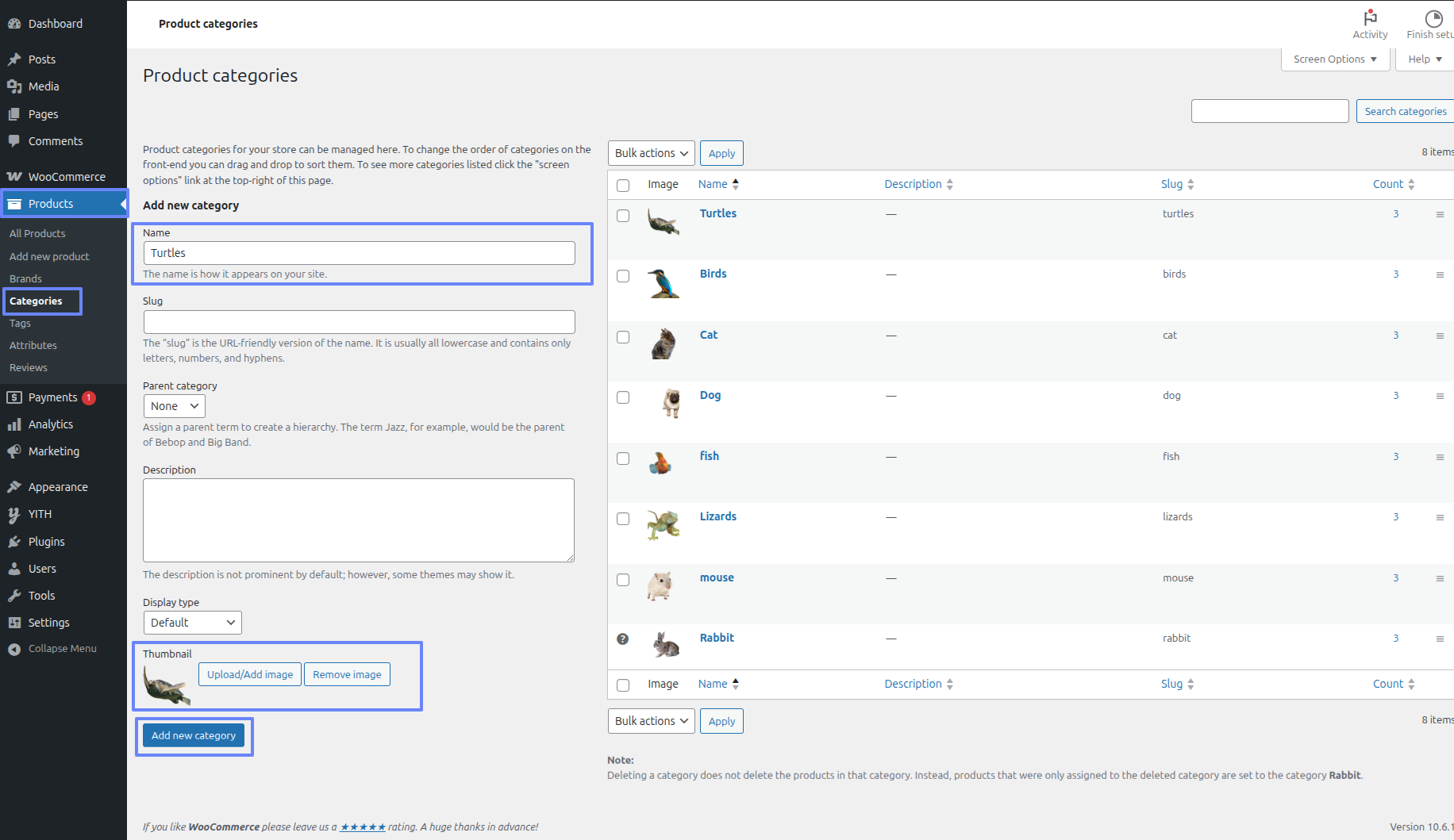Check the Lizards category checkbox
The image size is (1454, 840).
(623, 519)
